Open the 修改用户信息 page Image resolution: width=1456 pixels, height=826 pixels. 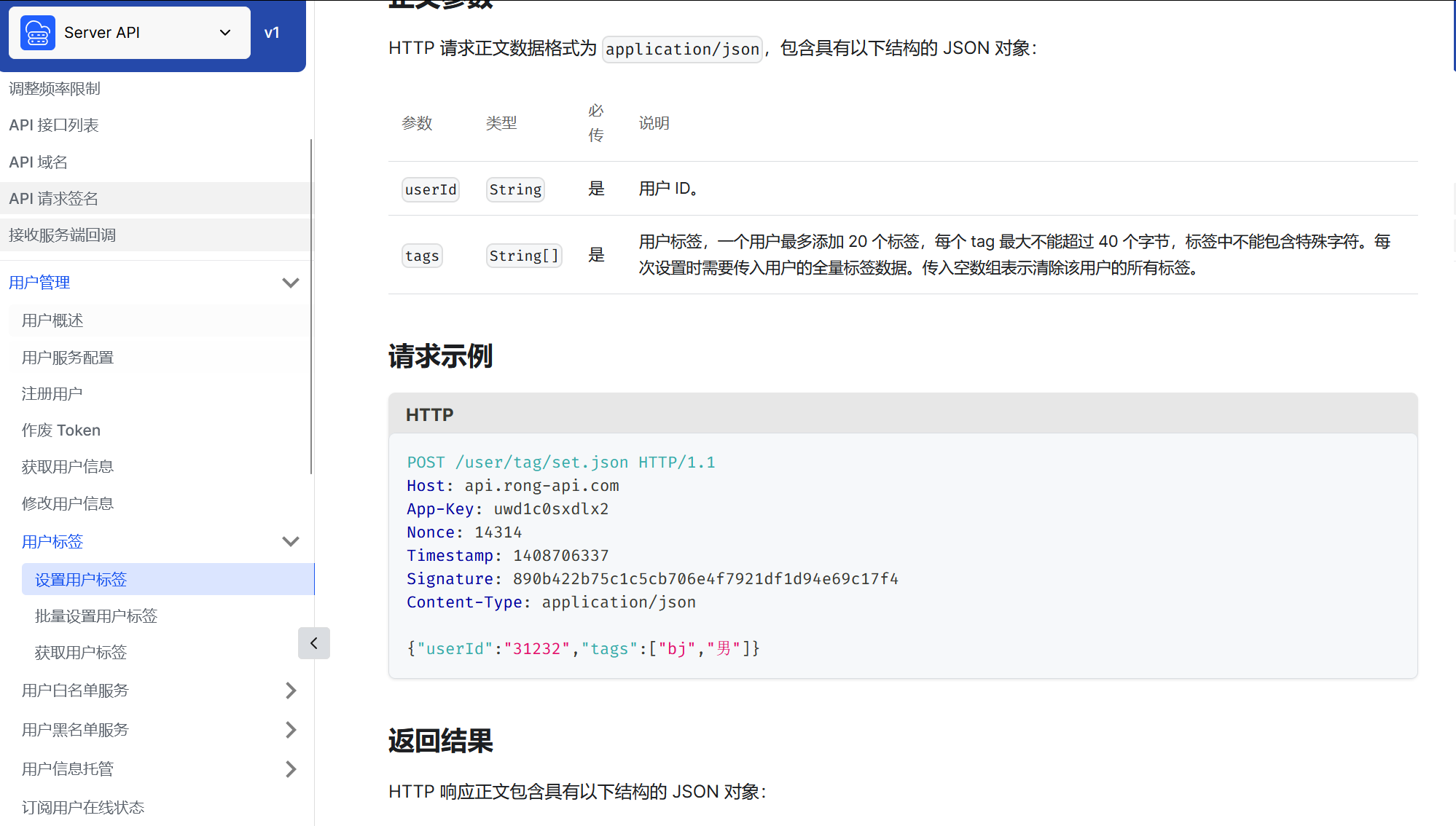[x=67, y=503]
